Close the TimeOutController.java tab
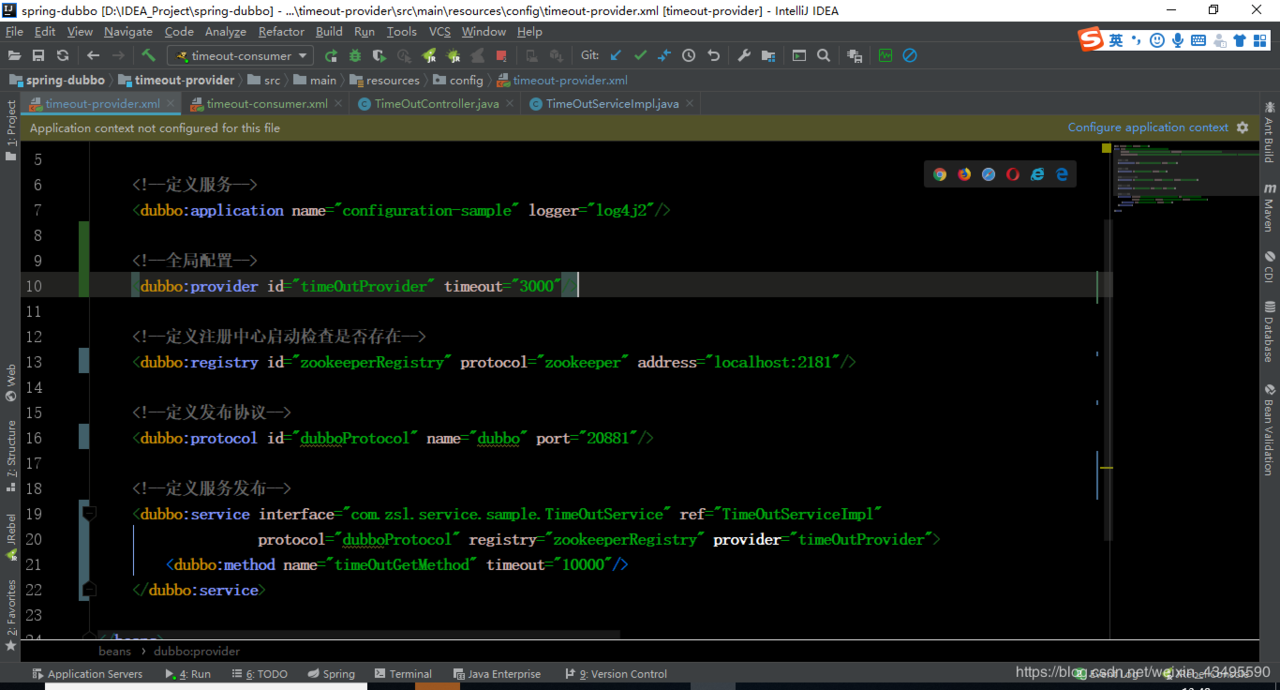1280x690 pixels. [510, 103]
